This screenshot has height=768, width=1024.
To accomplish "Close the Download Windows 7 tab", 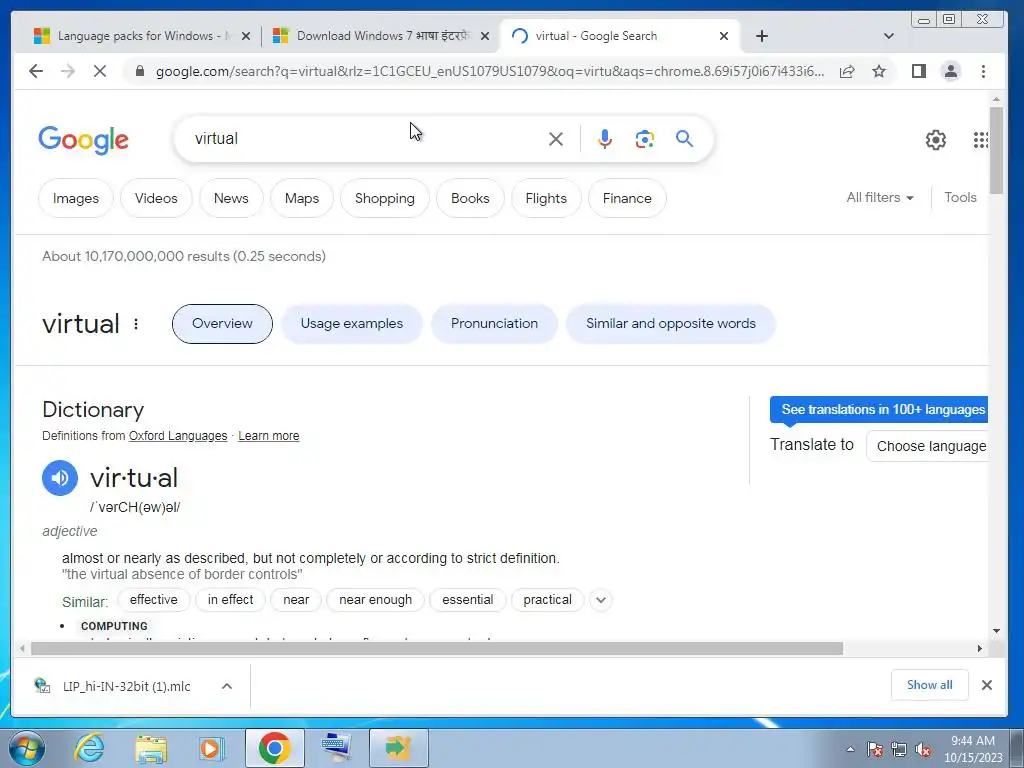I will tap(485, 36).
